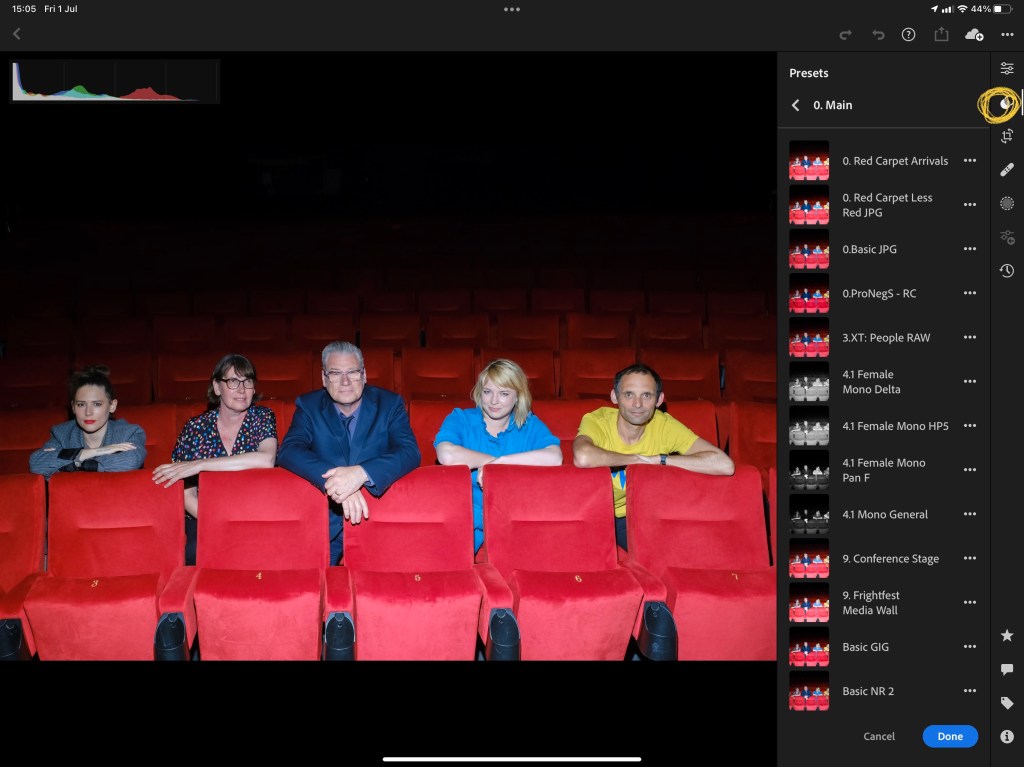Go back from the 0. Main preset group
Viewport: 1024px width, 767px height.
pos(796,105)
